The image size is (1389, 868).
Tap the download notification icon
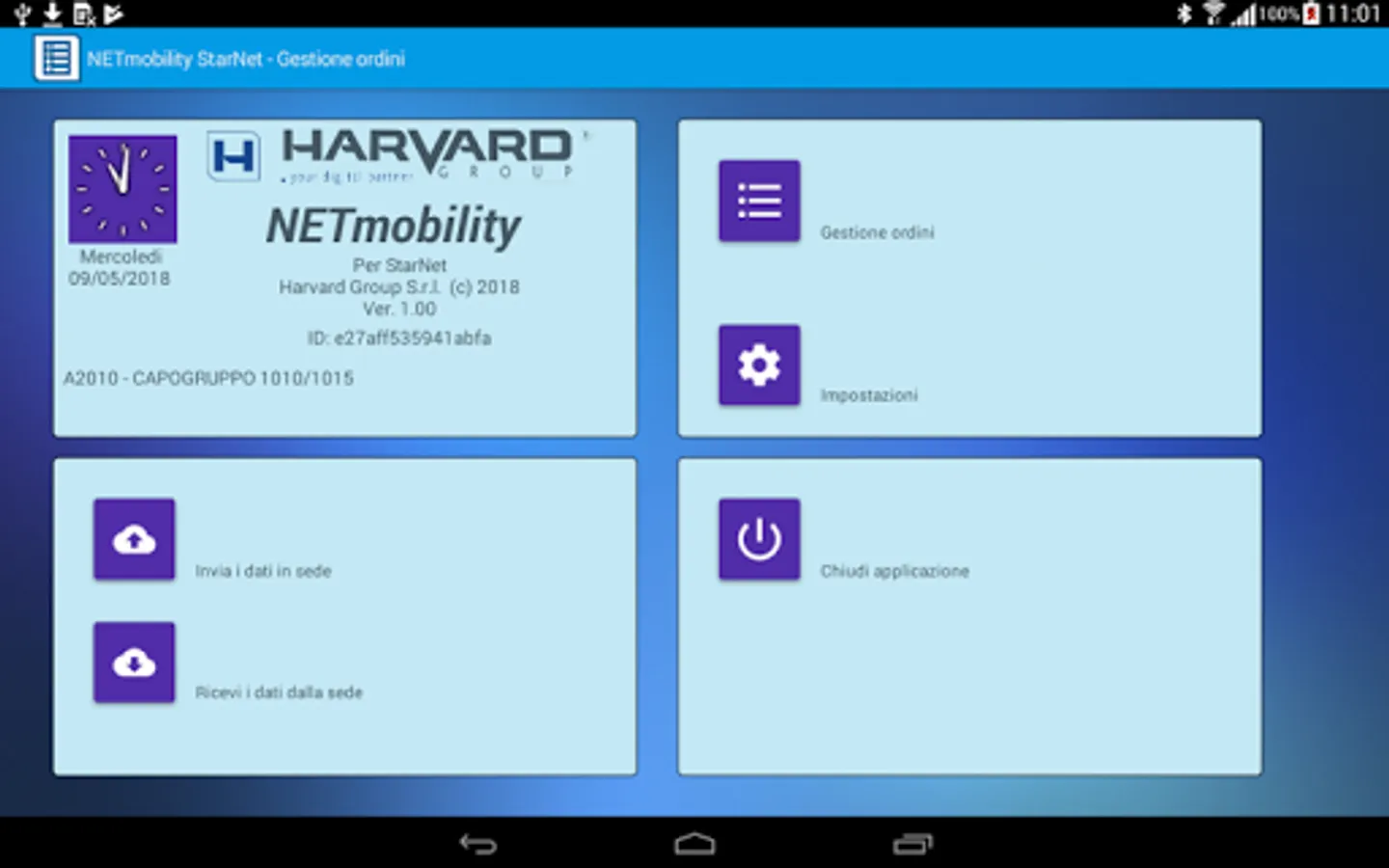[x=52, y=14]
